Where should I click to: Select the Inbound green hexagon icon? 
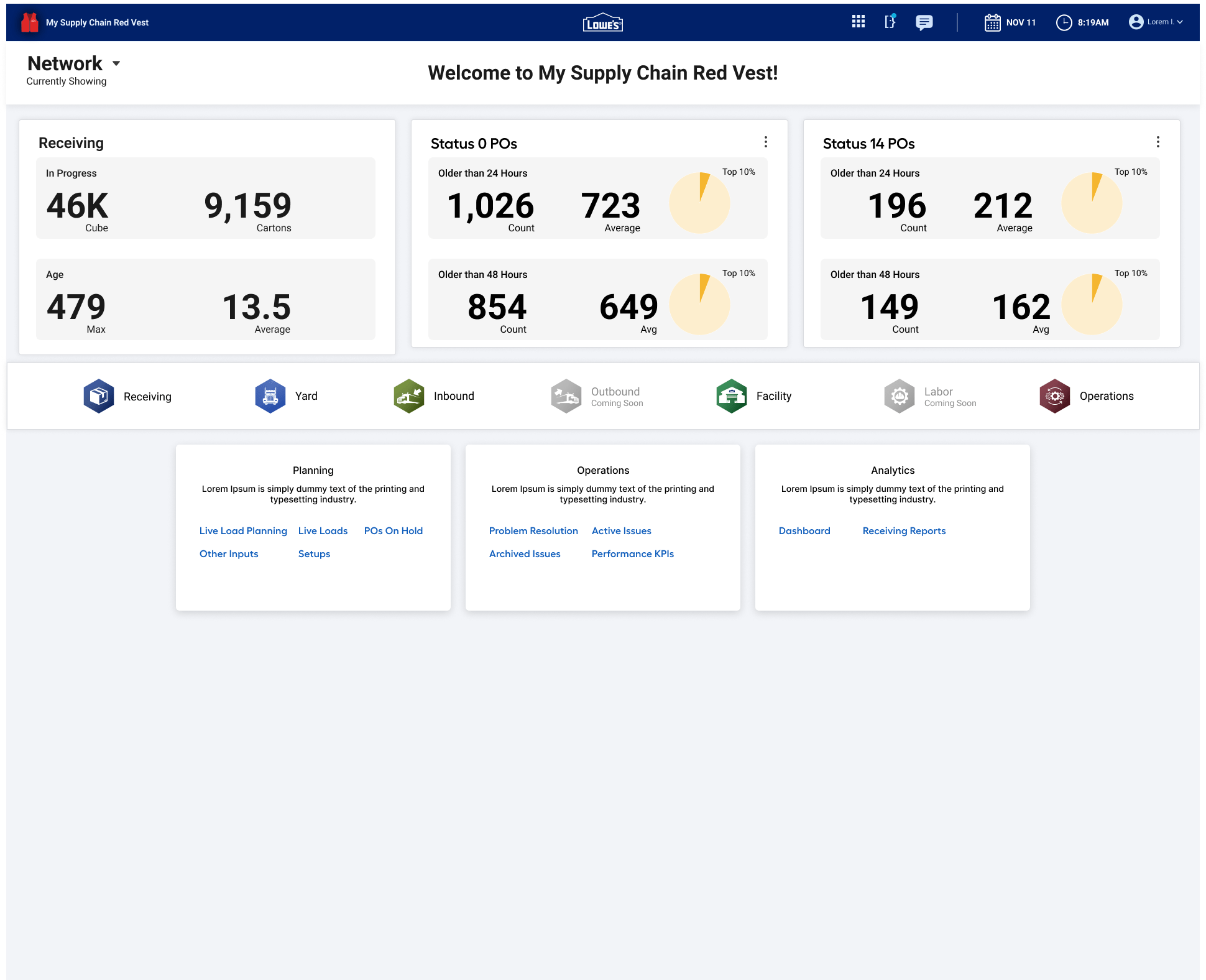pyautogui.click(x=409, y=396)
